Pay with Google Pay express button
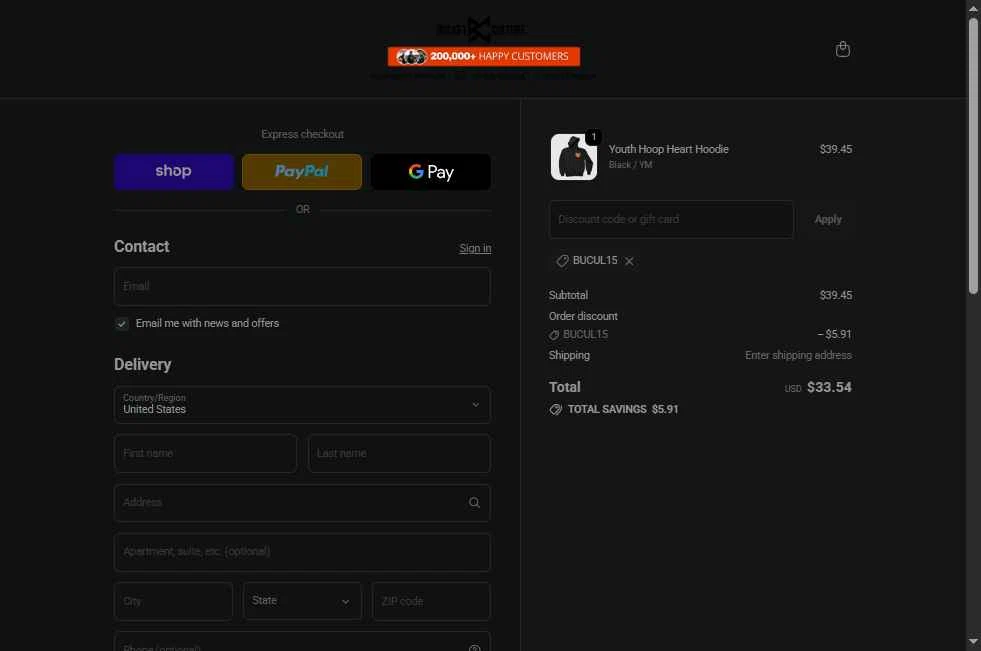Viewport: 981px width, 651px height. tap(430, 172)
